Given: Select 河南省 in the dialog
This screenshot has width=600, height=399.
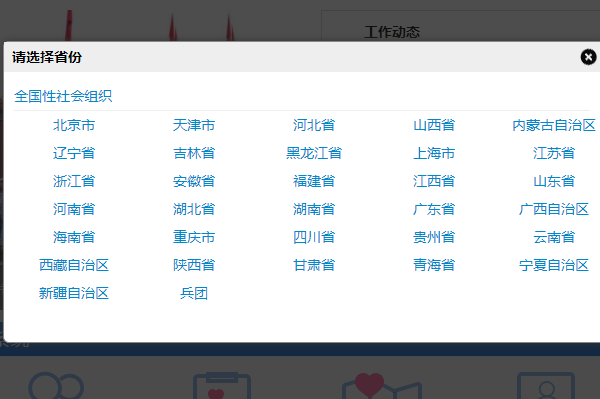Looking at the screenshot, I should point(74,209).
